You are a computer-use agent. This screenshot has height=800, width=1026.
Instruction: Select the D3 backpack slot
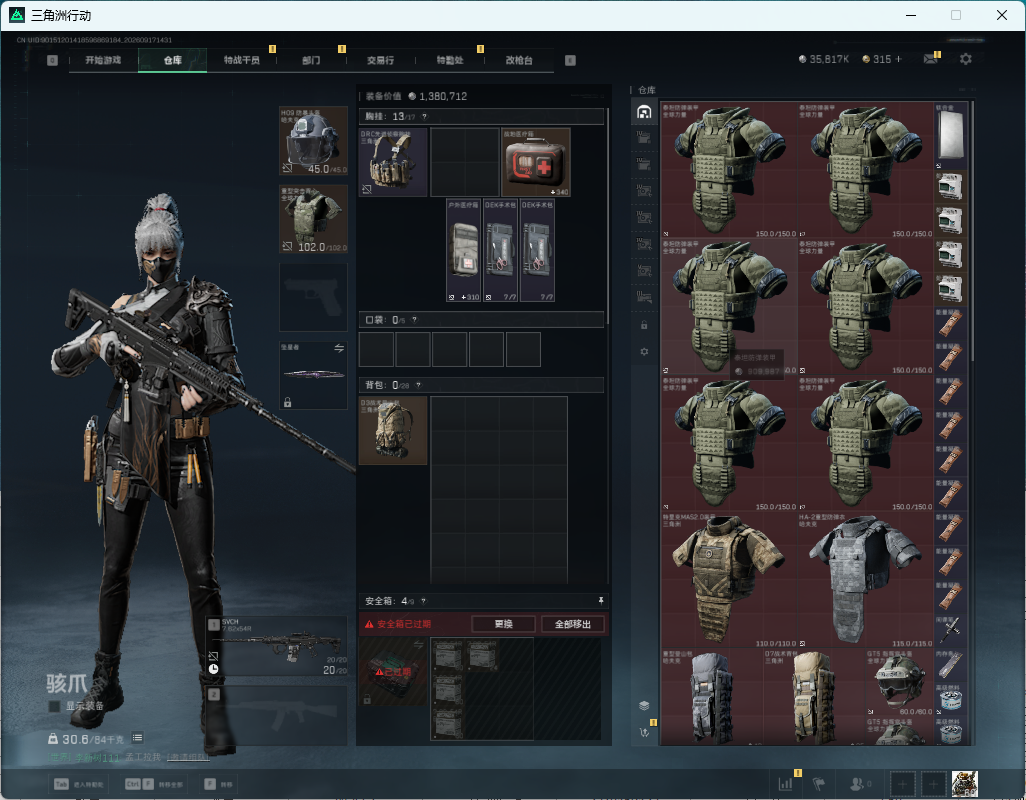[393, 430]
